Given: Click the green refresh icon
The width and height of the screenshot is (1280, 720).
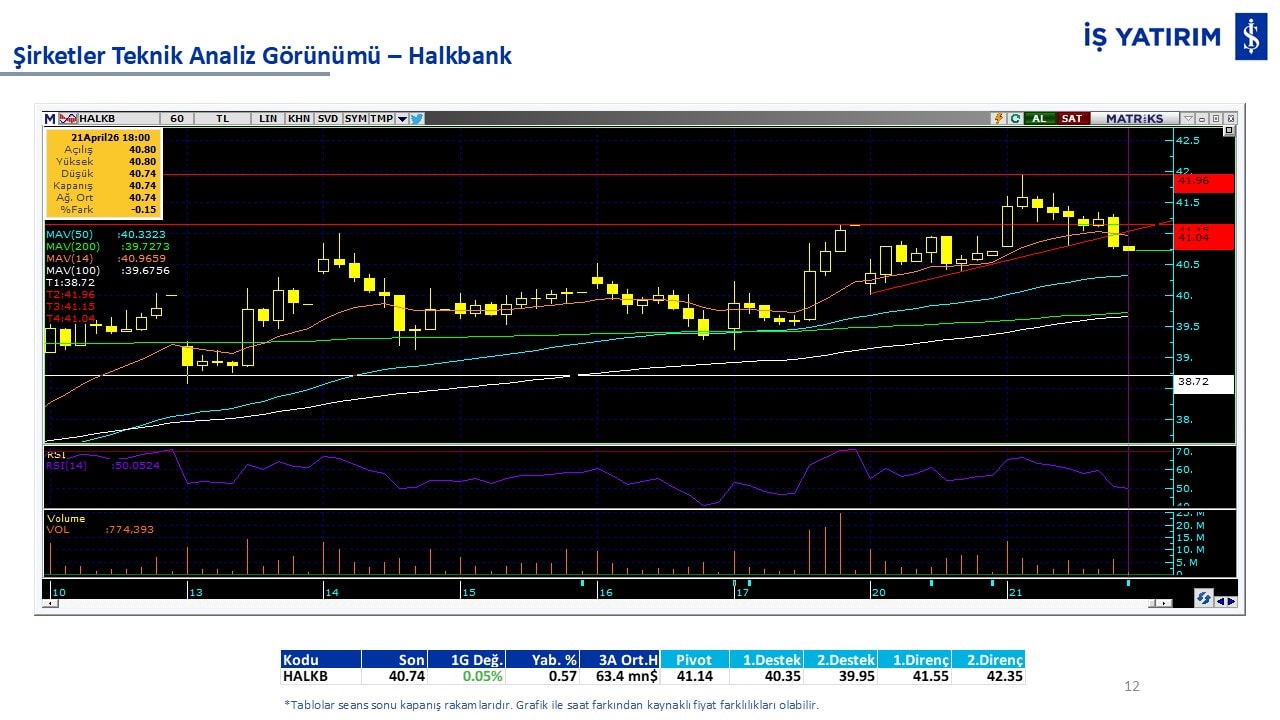Looking at the screenshot, I should [1015, 118].
